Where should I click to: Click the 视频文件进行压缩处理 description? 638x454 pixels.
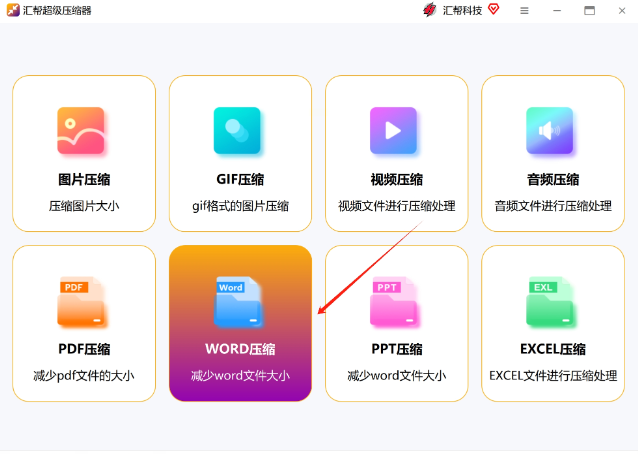pyautogui.click(x=397, y=206)
